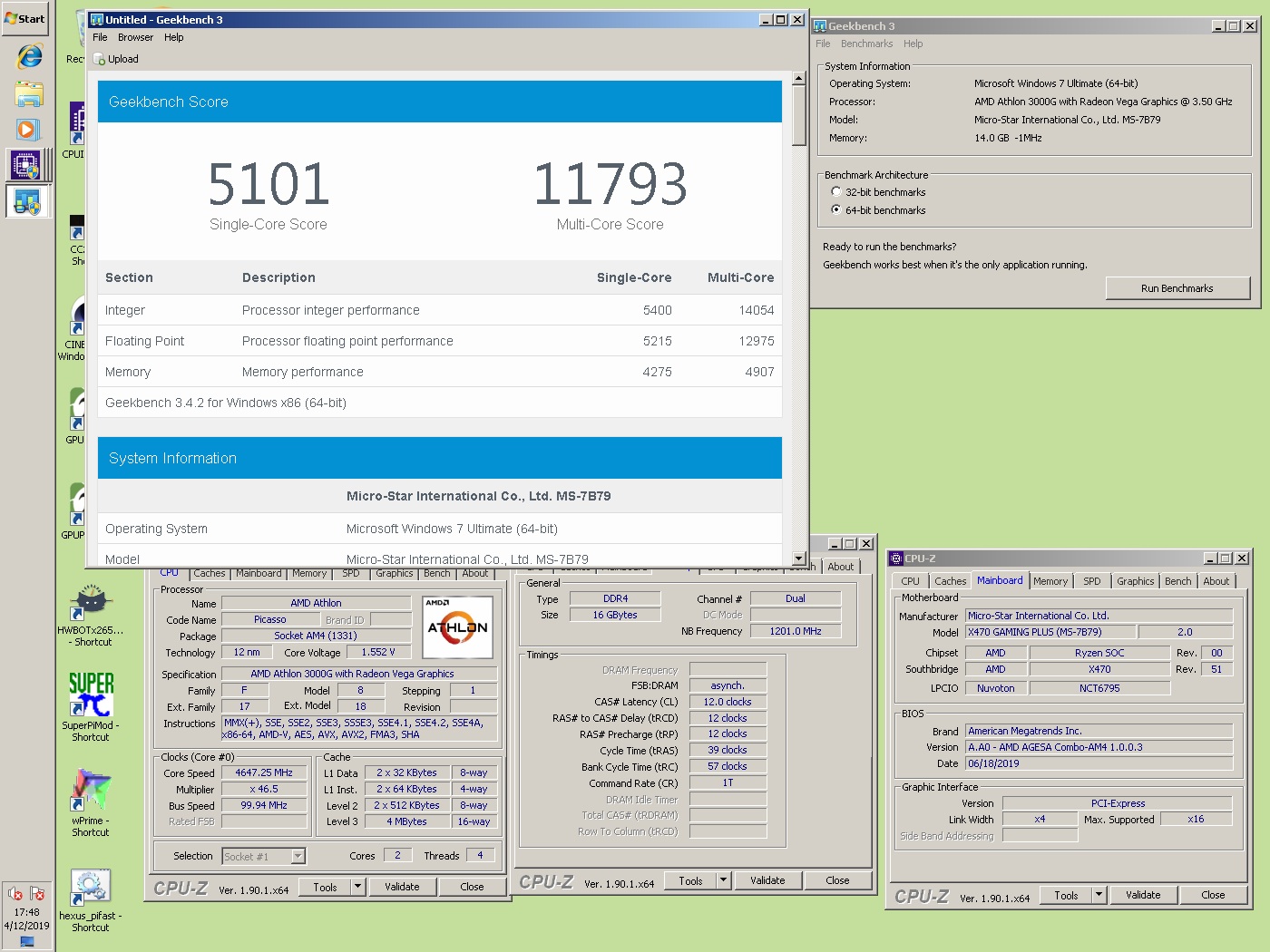Screen dimensions: 1270x952
Task: Switch to Caches tab in right CPU-Z window
Action: (950, 581)
